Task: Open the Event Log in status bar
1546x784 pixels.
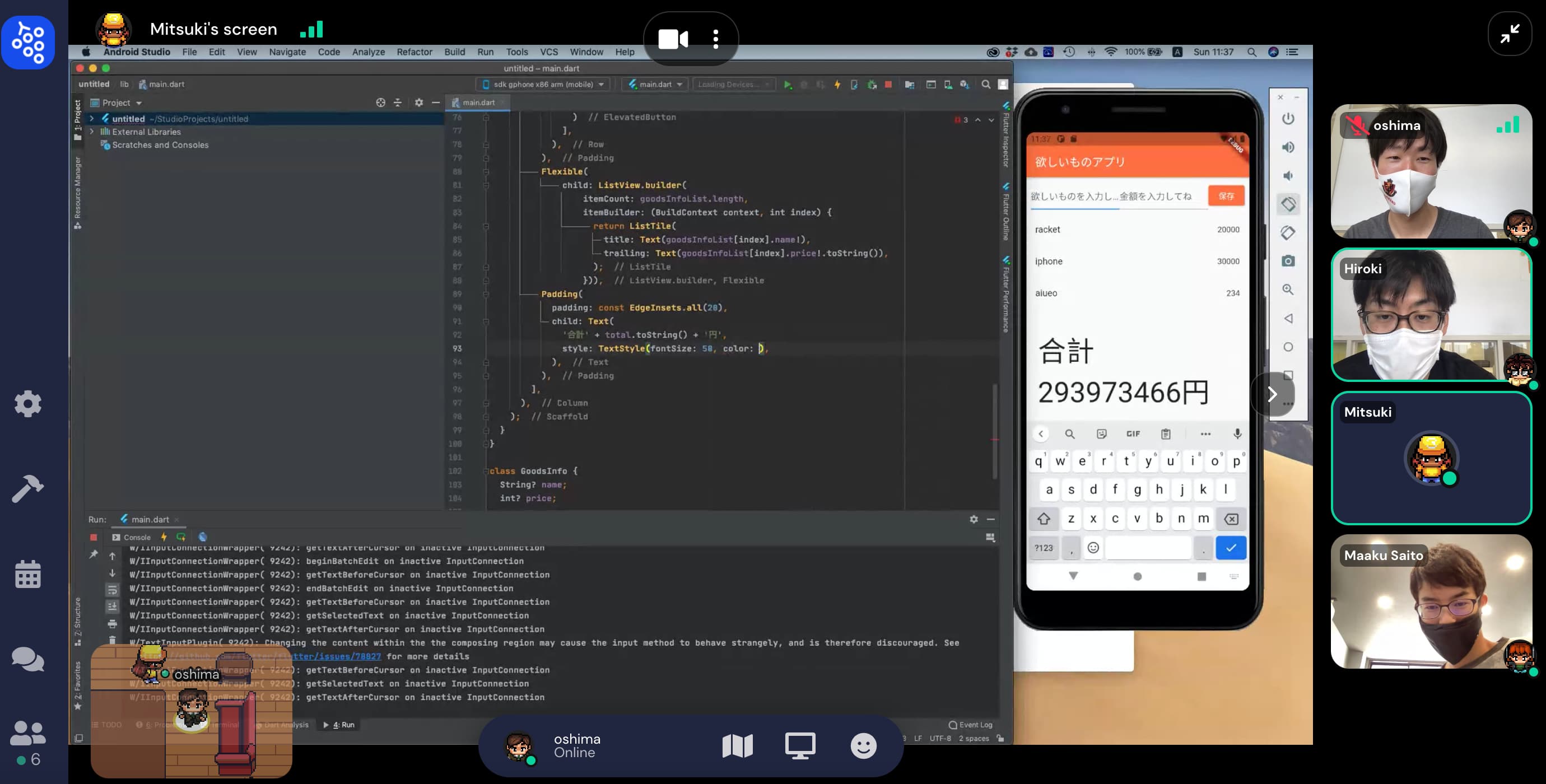Action: pyautogui.click(x=971, y=725)
